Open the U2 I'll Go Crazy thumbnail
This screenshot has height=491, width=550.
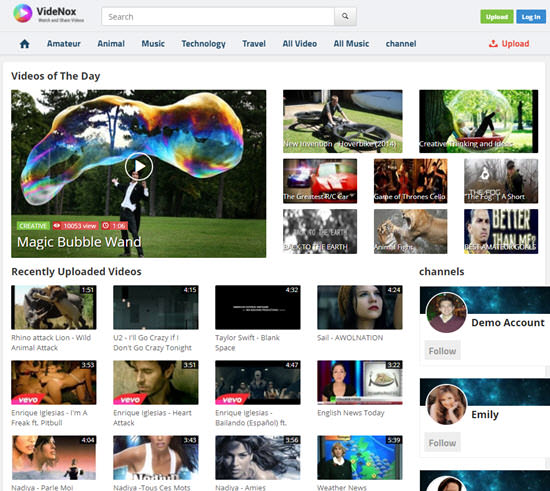156,307
